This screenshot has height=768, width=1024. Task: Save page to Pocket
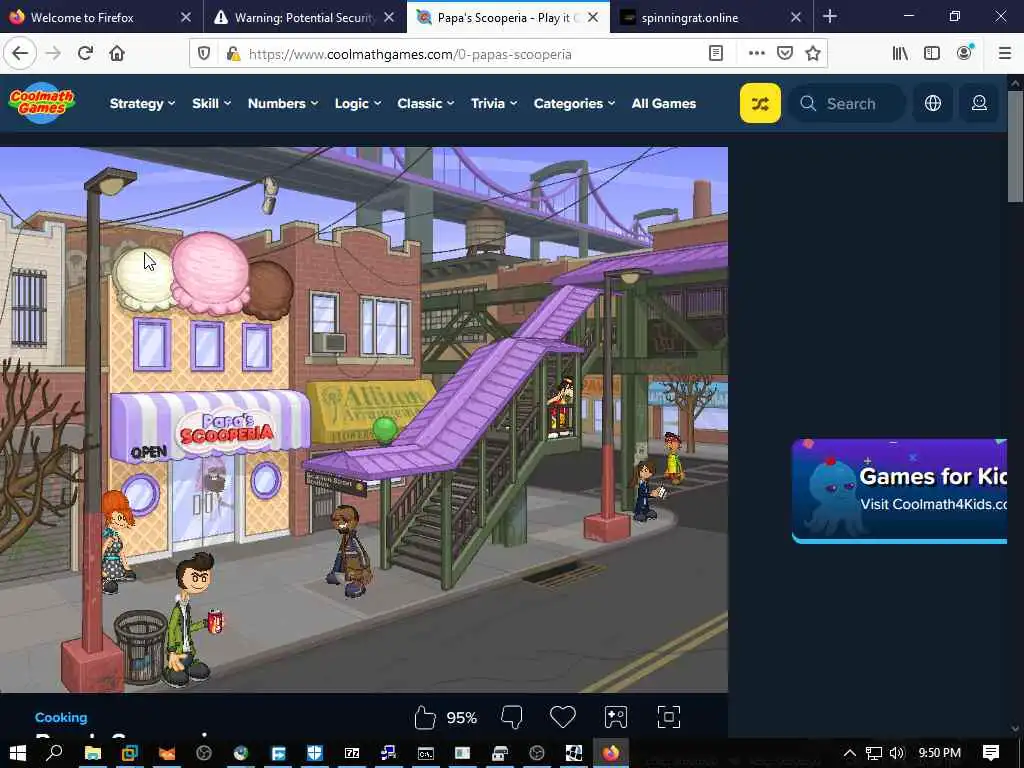tap(785, 54)
